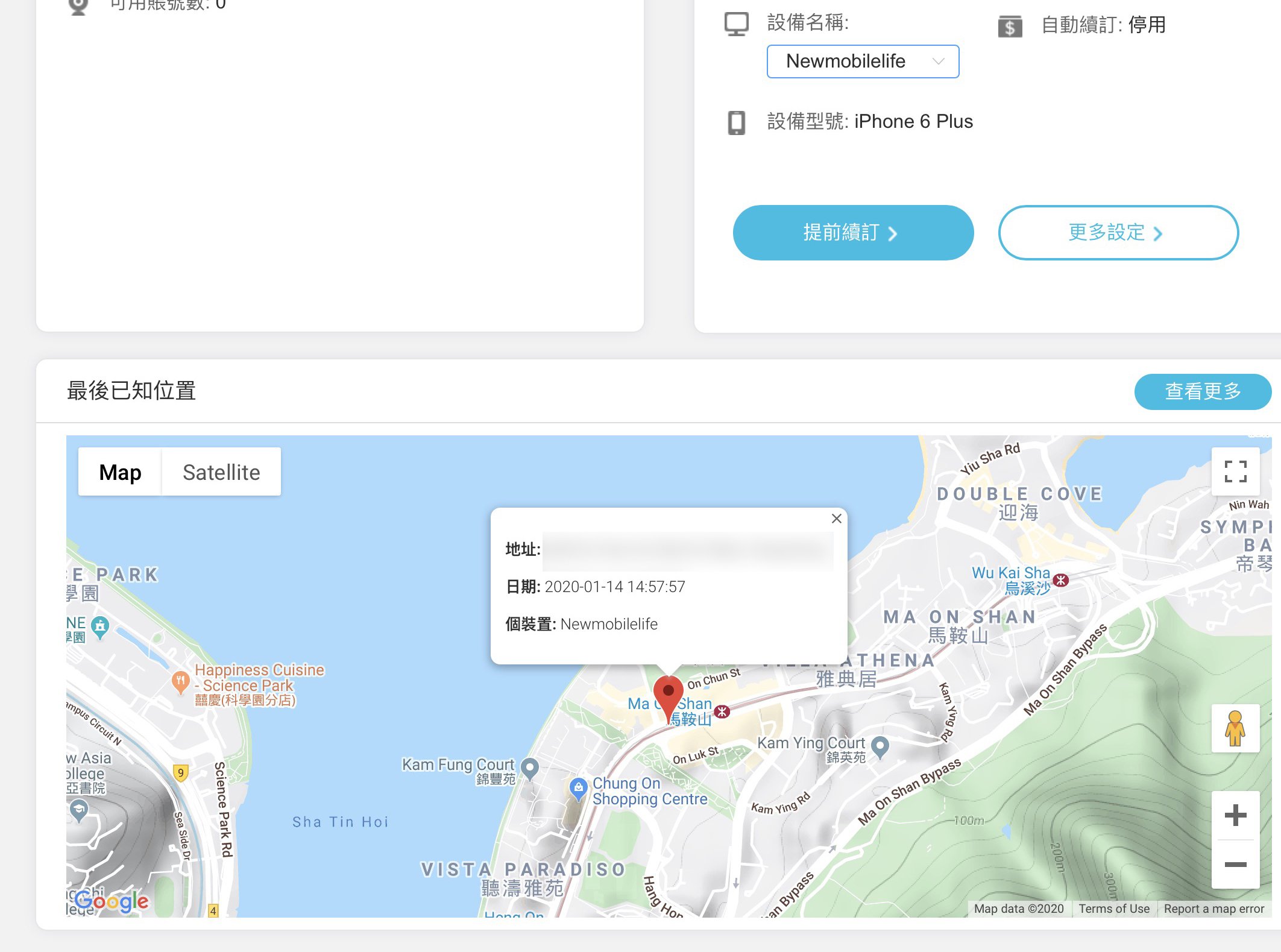1281x952 pixels.
Task: Open 更多設定 more settings
Action: (1118, 233)
